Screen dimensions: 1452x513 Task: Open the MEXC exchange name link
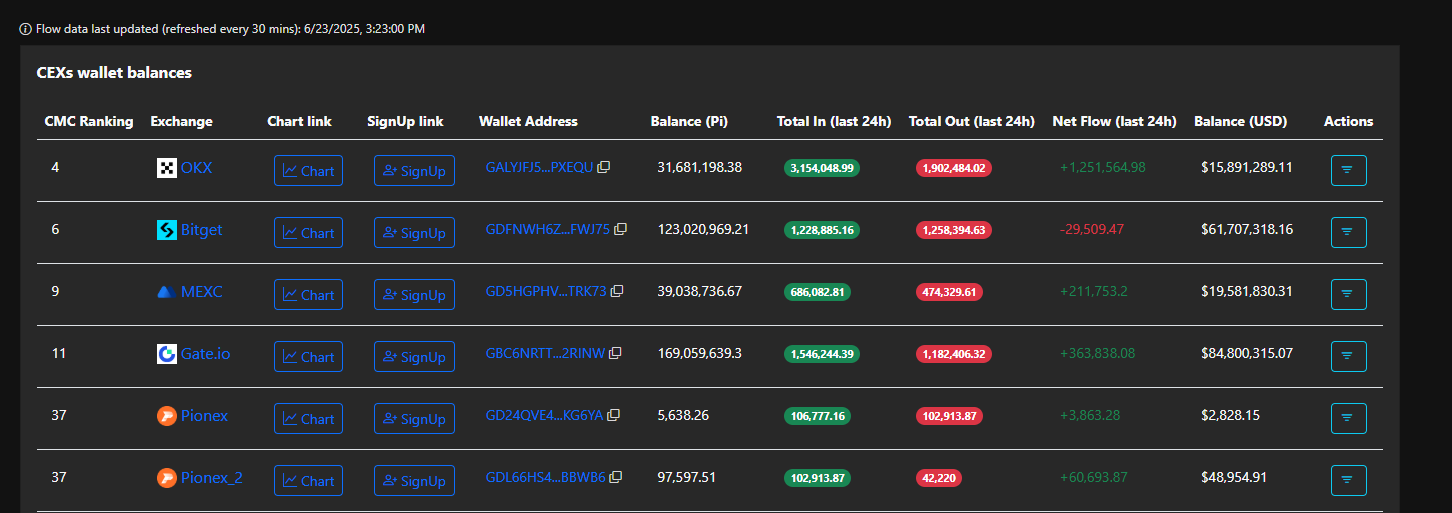(201, 292)
